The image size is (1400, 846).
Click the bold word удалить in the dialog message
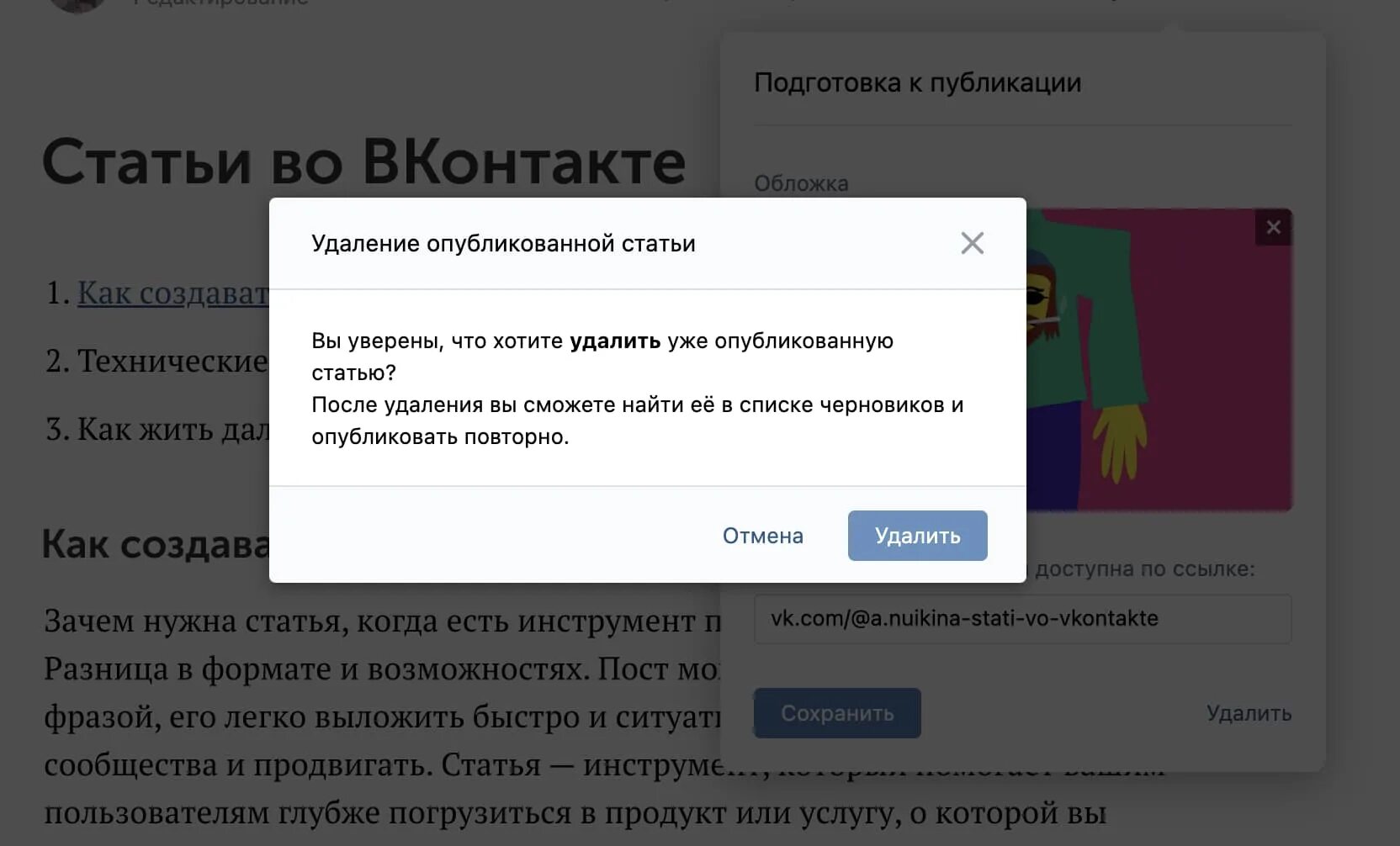(615, 341)
